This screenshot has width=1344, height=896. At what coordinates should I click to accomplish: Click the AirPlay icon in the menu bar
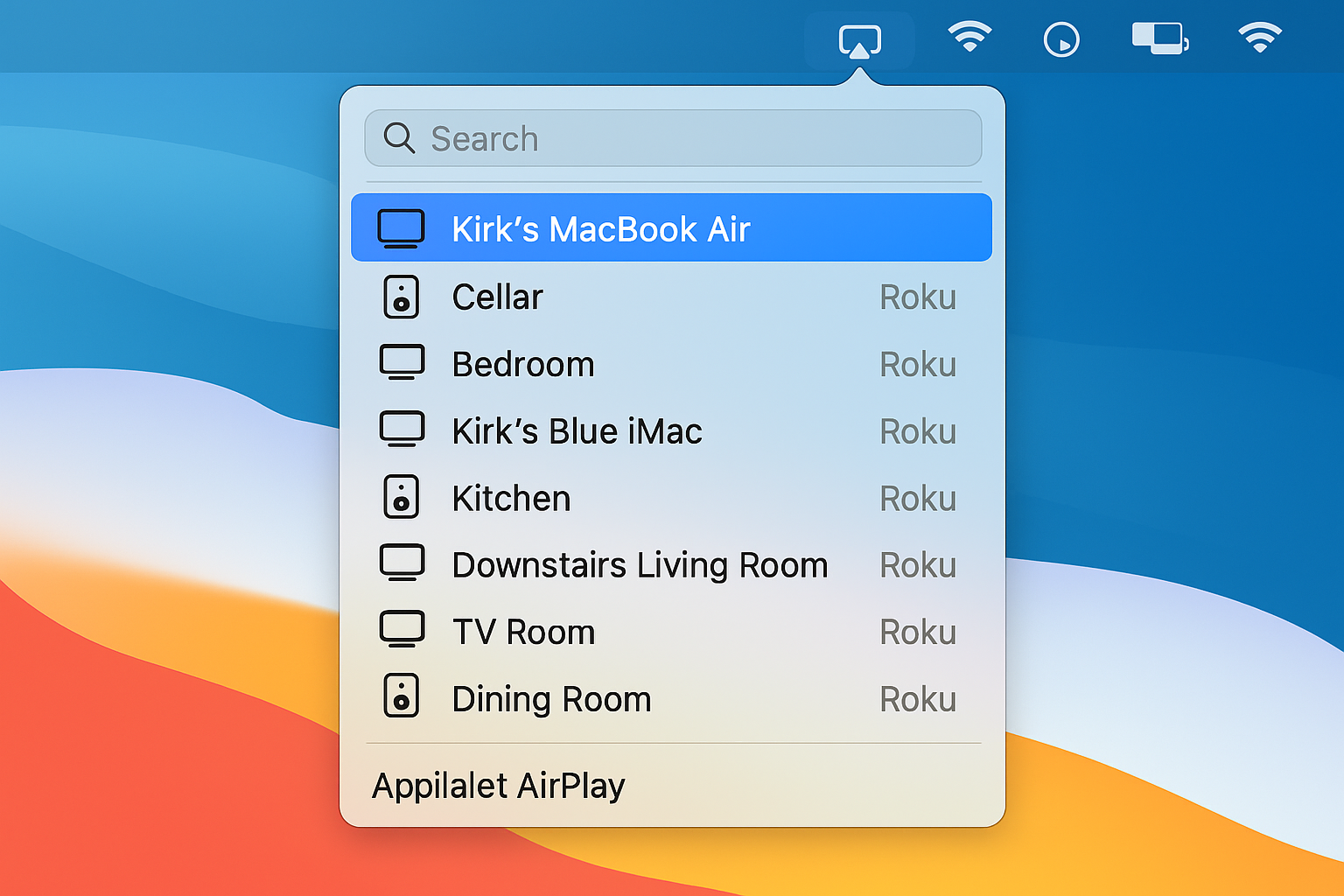click(x=861, y=38)
